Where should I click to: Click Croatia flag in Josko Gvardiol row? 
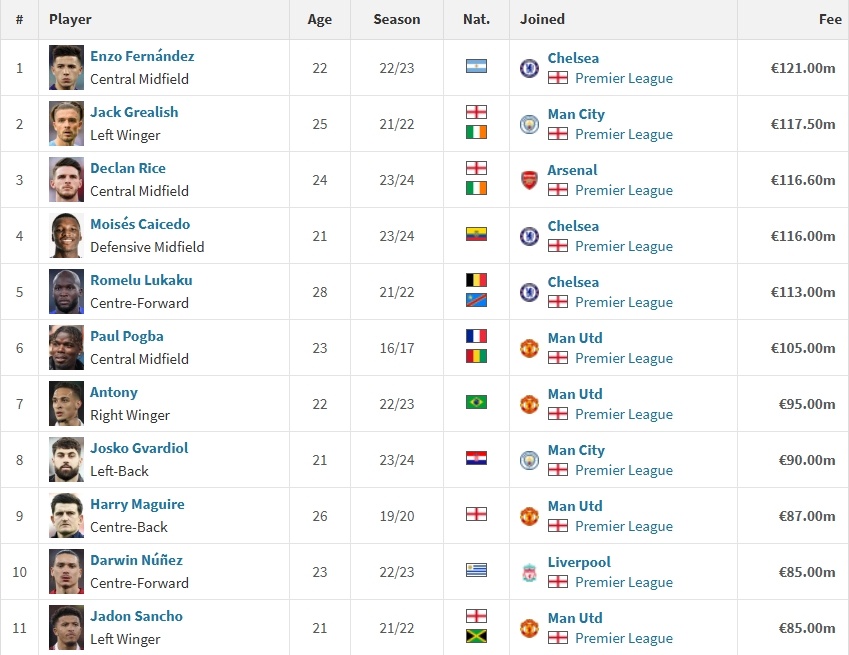tap(476, 459)
